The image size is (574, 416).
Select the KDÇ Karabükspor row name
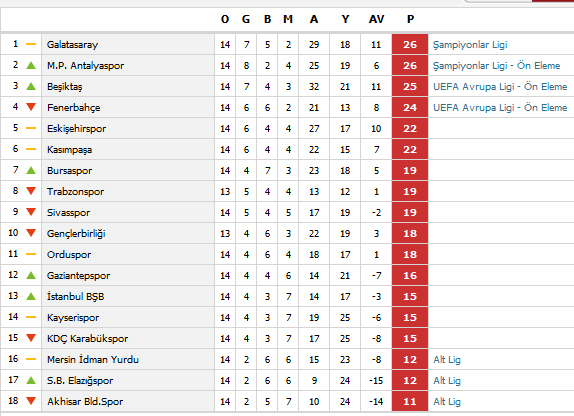click(x=87, y=339)
